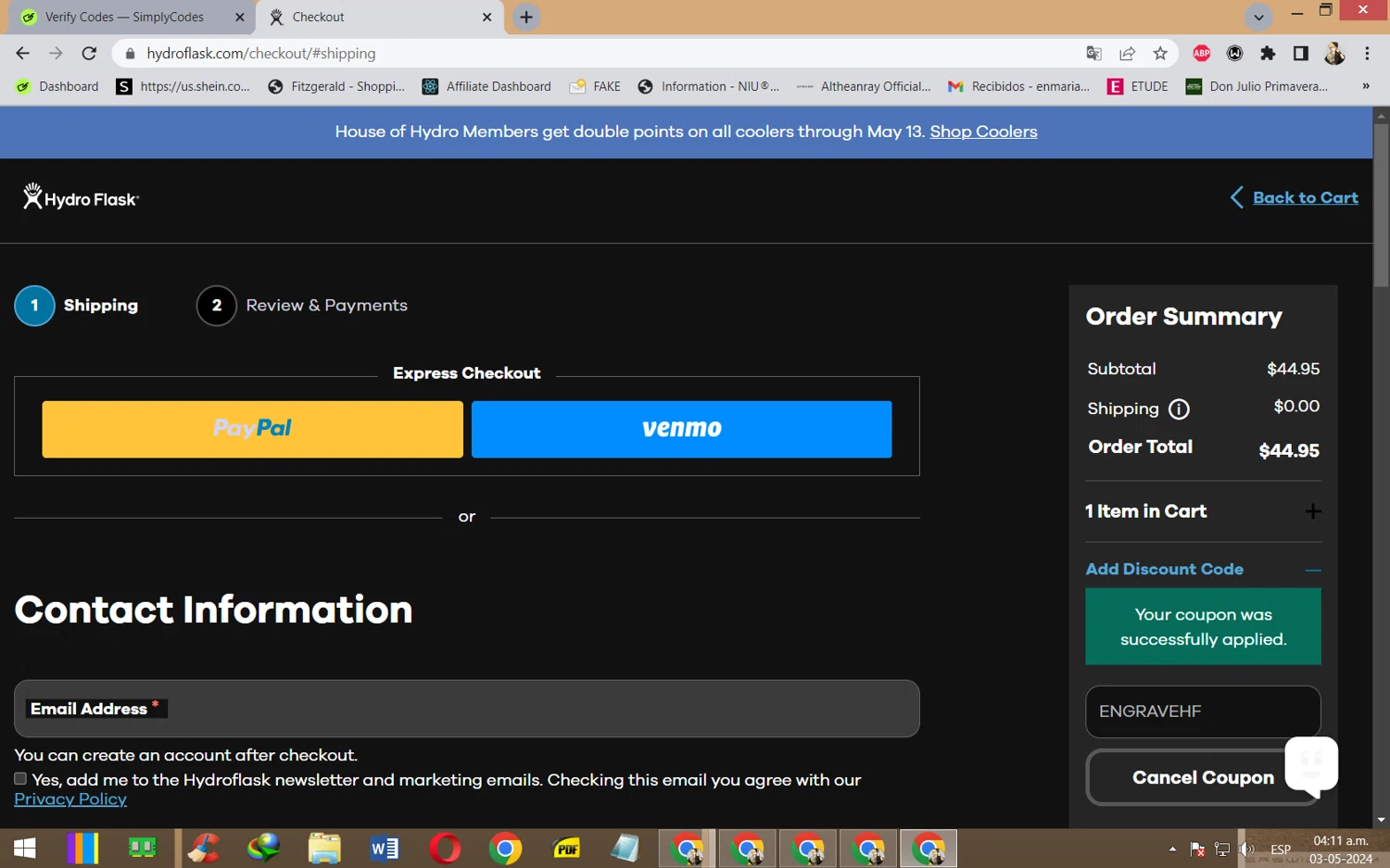Open the Altheanray Official bookmark

[864, 86]
